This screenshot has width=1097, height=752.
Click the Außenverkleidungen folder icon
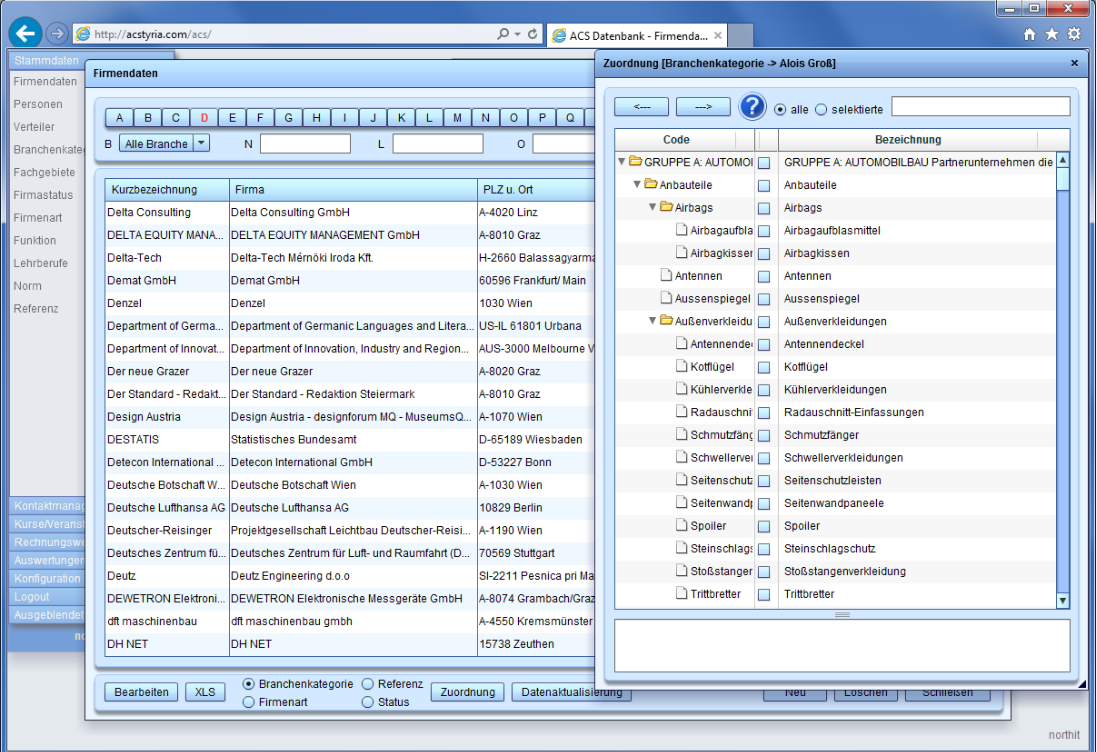point(666,320)
